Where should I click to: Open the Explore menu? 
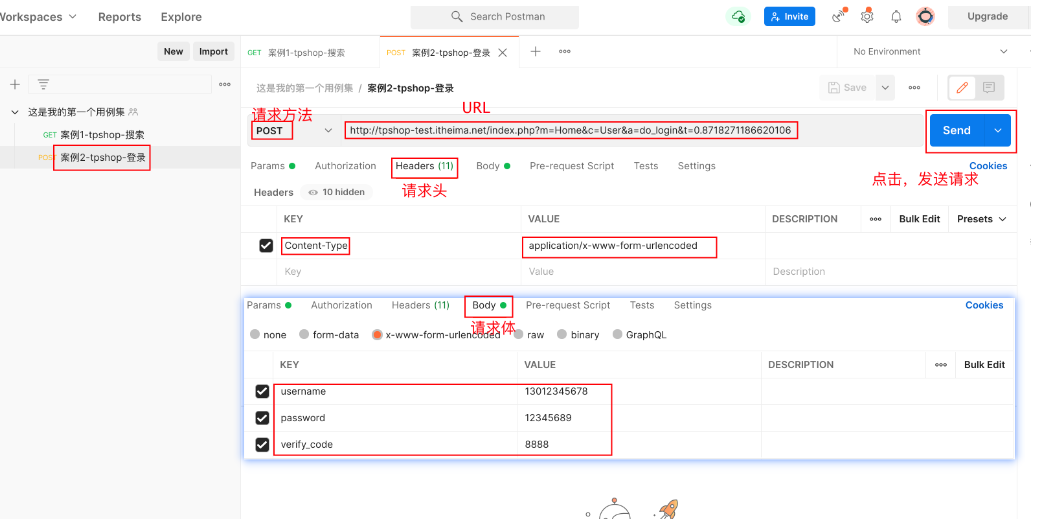click(x=181, y=17)
